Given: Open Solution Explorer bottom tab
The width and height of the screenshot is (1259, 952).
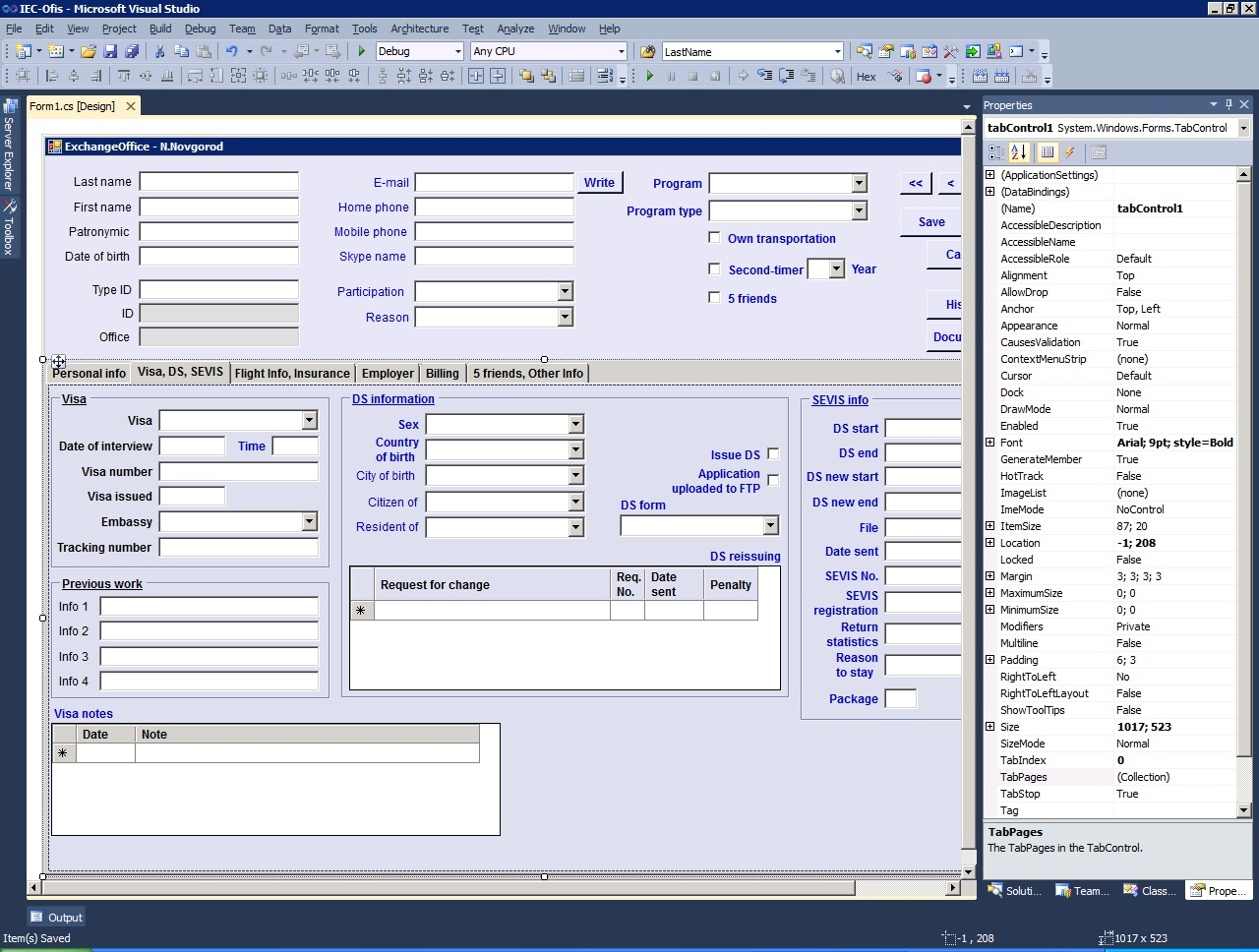Looking at the screenshot, I should [x=1016, y=891].
